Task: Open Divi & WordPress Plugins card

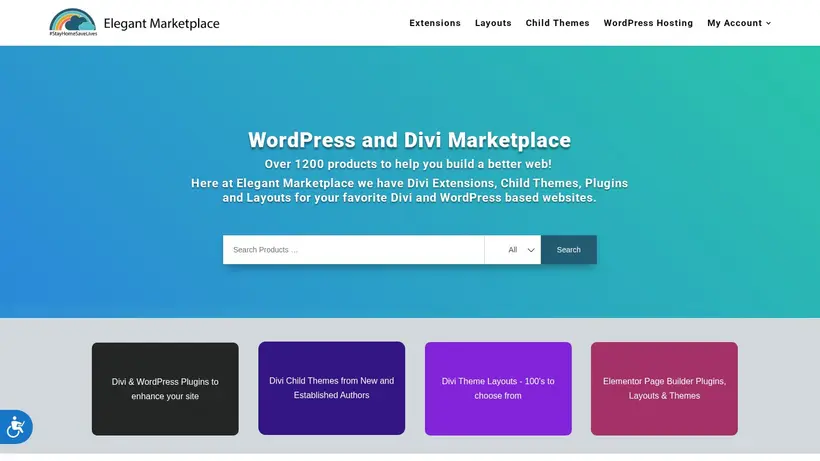Action: pos(165,389)
